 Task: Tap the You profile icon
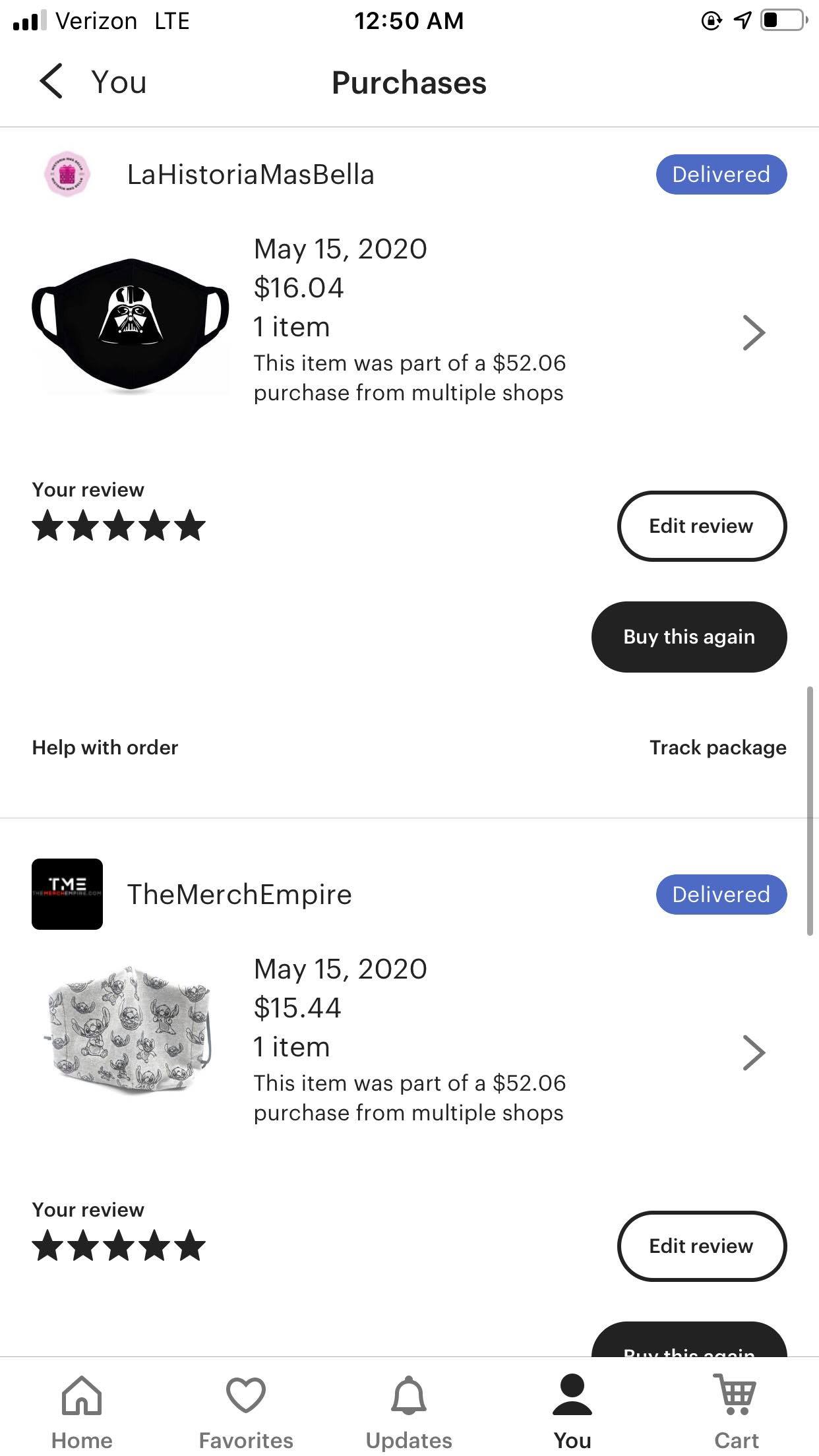point(572,1395)
